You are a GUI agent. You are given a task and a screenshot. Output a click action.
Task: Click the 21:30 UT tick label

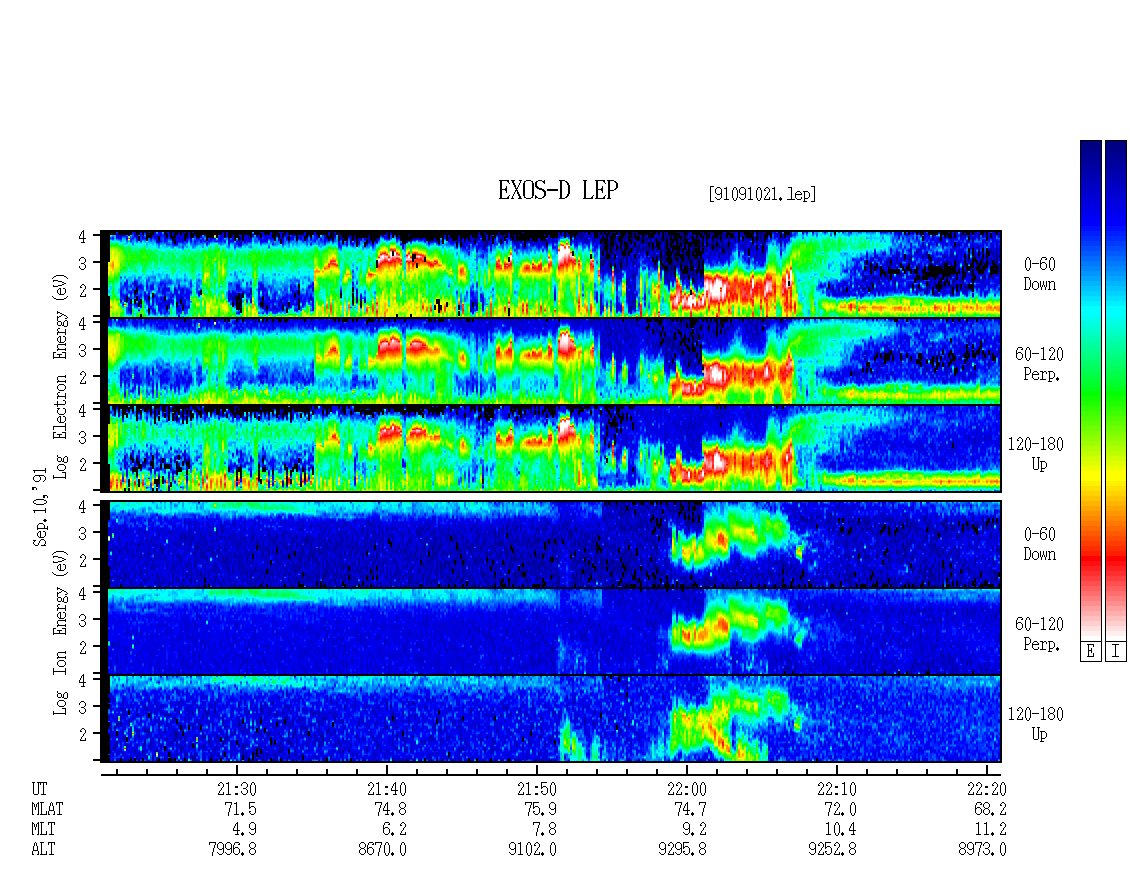coord(236,789)
